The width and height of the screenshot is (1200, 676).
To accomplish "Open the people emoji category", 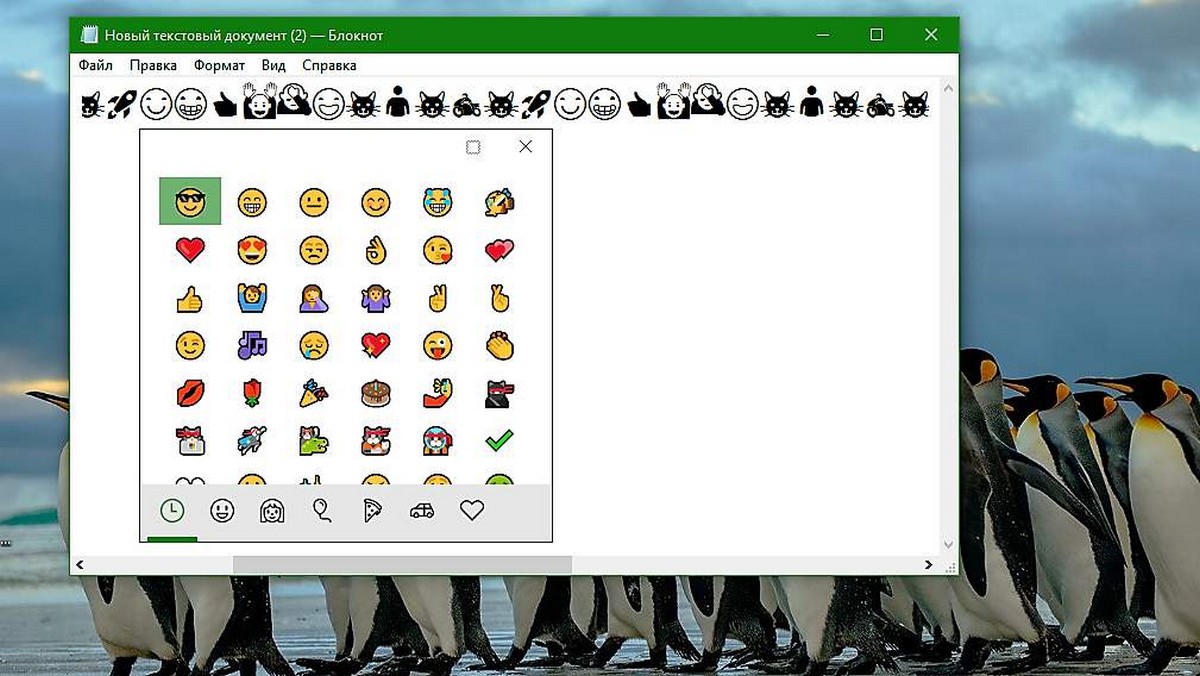I will [x=272, y=511].
